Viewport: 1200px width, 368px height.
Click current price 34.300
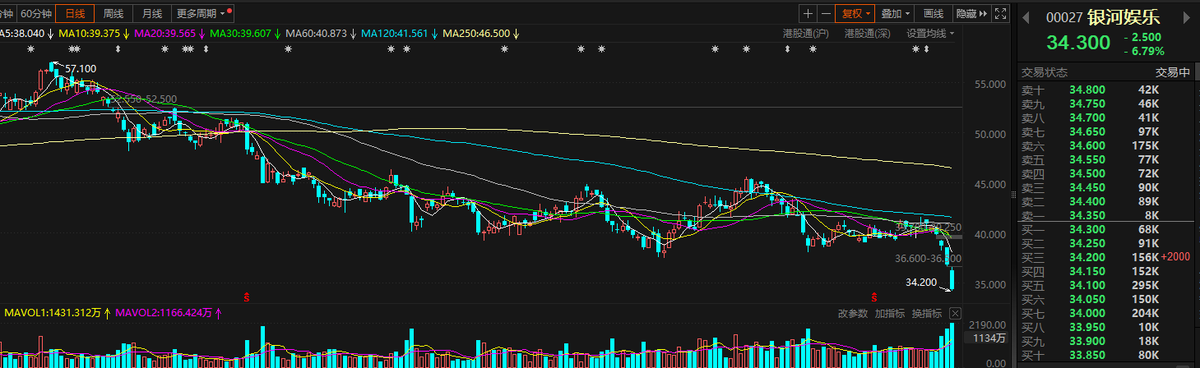point(1078,43)
